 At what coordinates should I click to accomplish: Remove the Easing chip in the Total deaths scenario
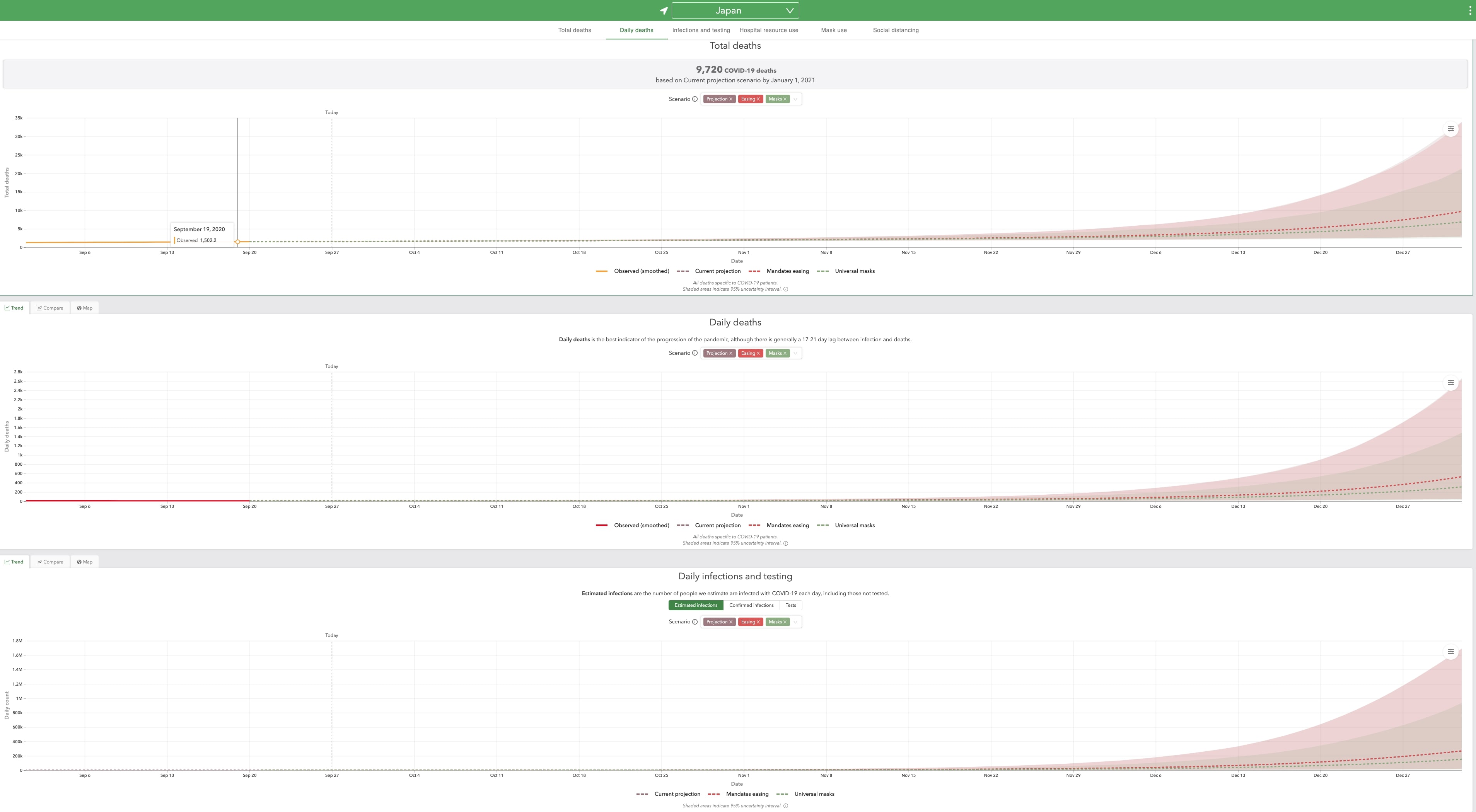tap(758, 99)
